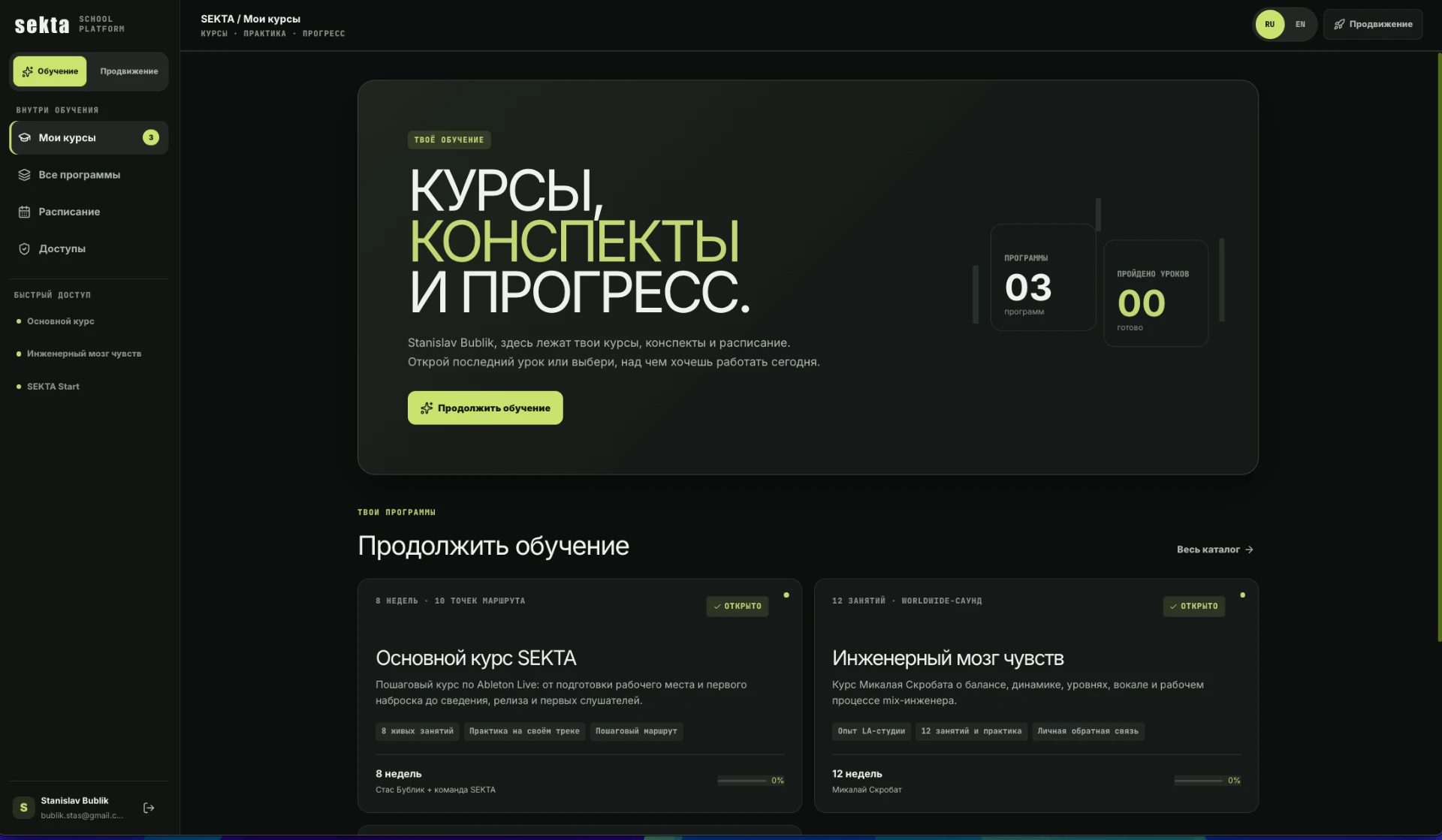Click ОТКРЫТО badge on Инженерный мозг чувств card
The width and height of the screenshot is (1442, 840).
(x=1194, y=607)
